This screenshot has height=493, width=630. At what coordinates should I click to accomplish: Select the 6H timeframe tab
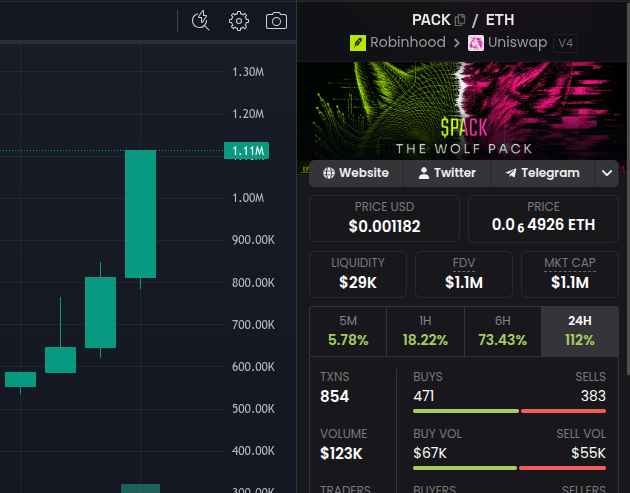503,331
